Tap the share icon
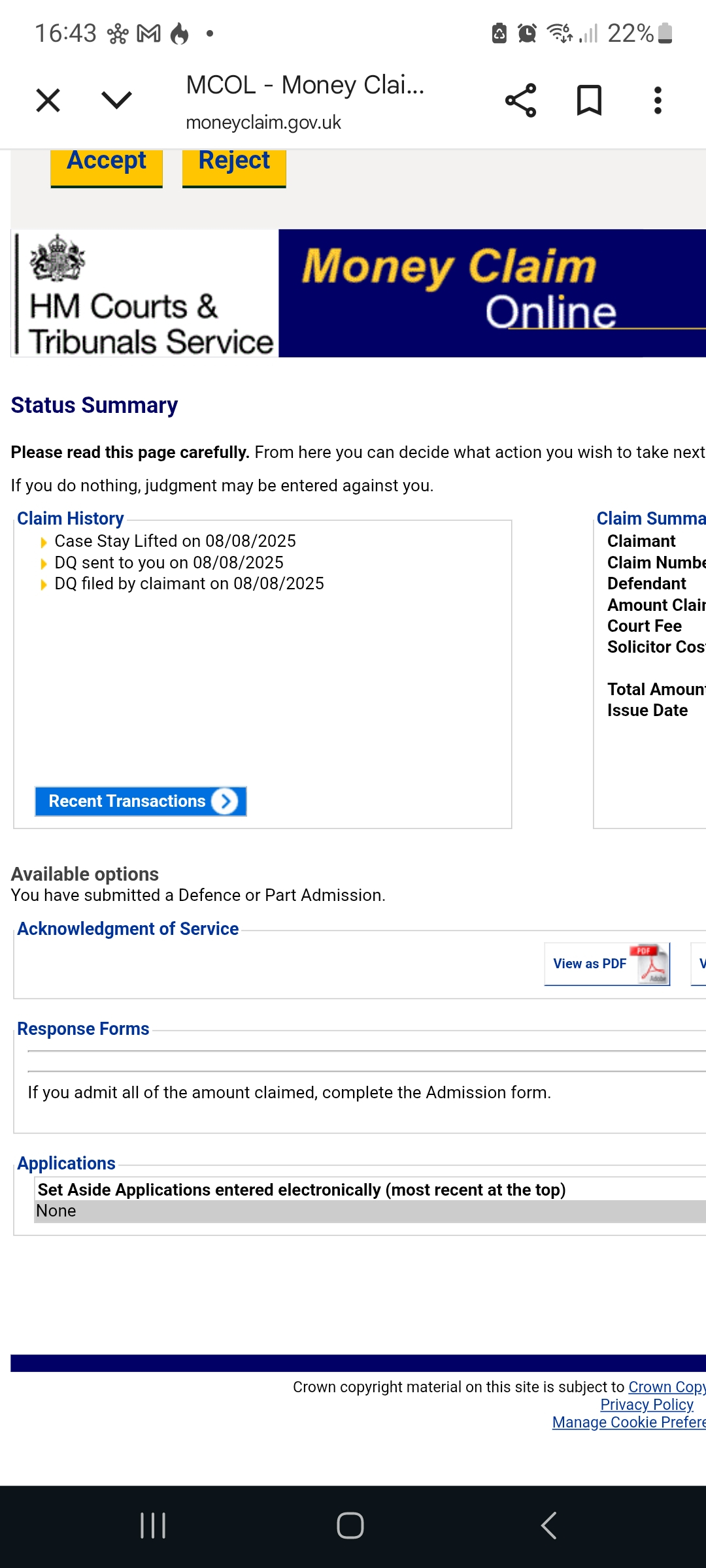The image size is (706, 1568). (520, 101)
